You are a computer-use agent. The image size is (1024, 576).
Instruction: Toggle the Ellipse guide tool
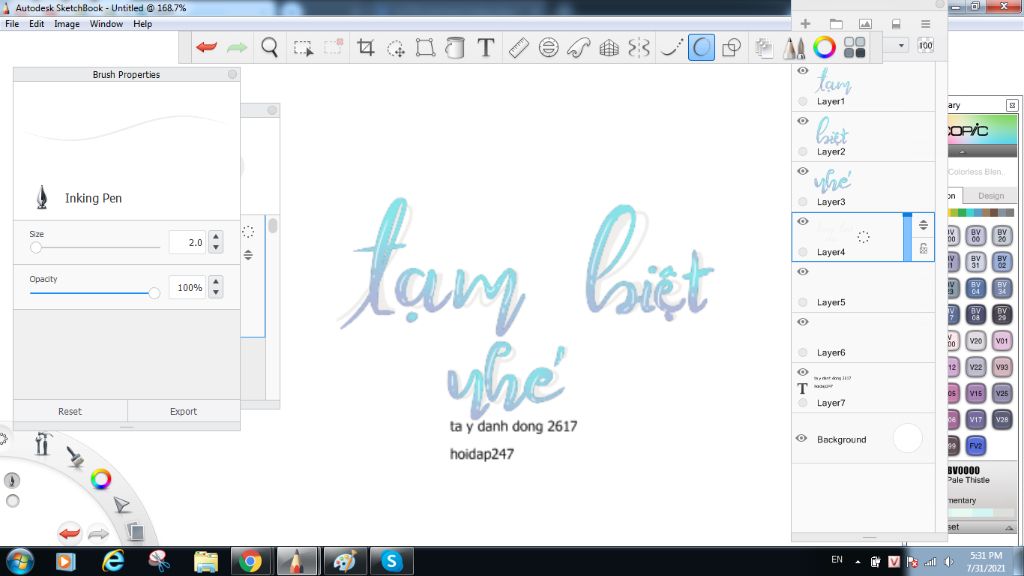[x=549, y=47]
